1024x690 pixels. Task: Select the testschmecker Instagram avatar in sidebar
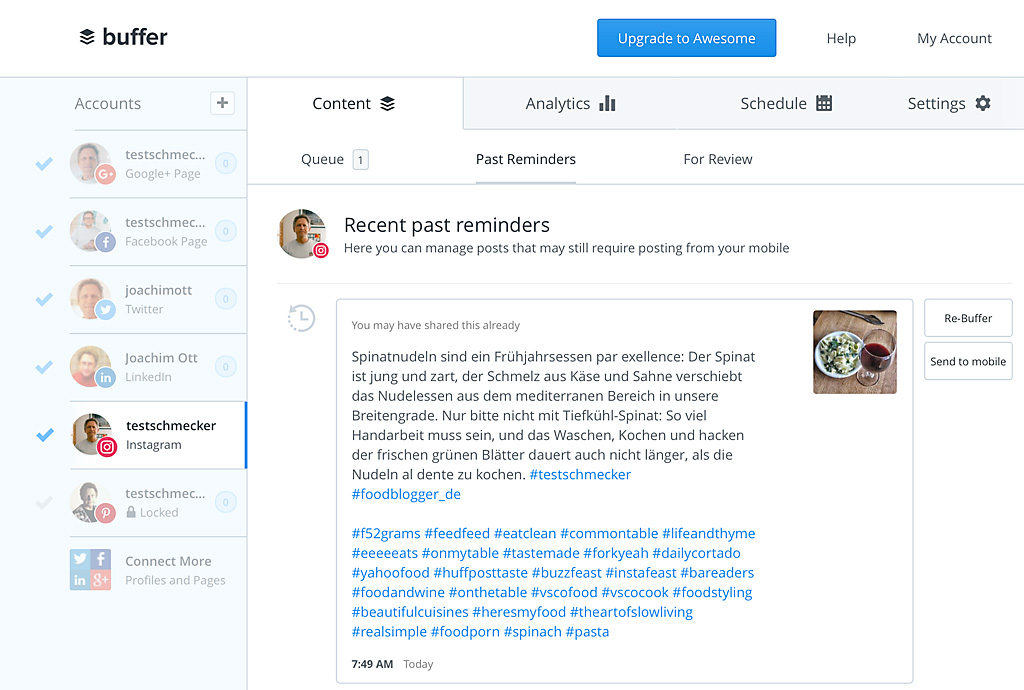pyautogui.click(x=92, y=434)
